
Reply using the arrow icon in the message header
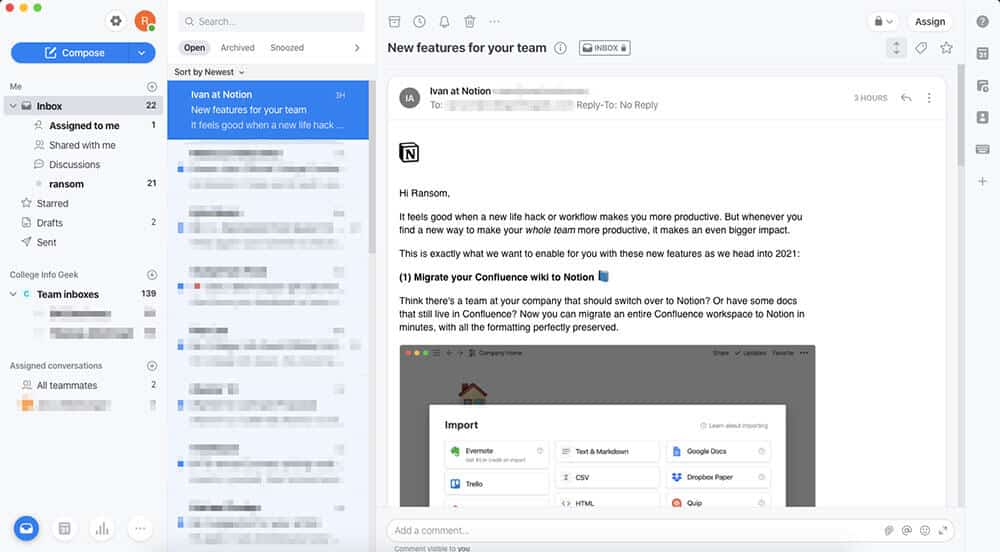tap(906, 98)
